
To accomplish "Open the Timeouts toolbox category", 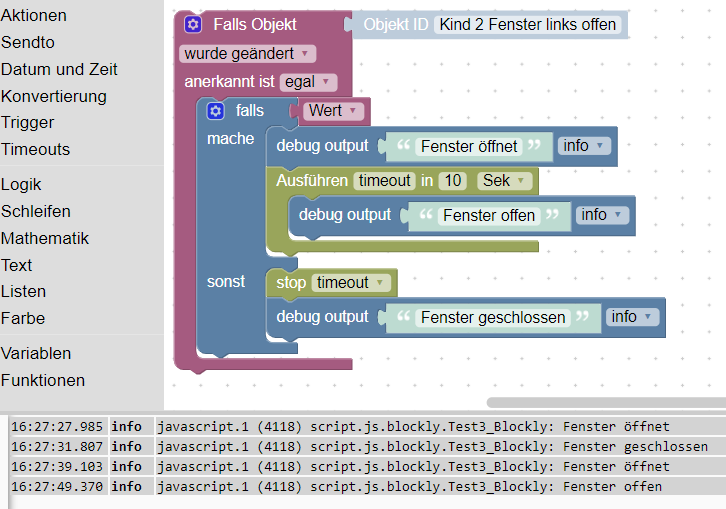I will 35,149.
